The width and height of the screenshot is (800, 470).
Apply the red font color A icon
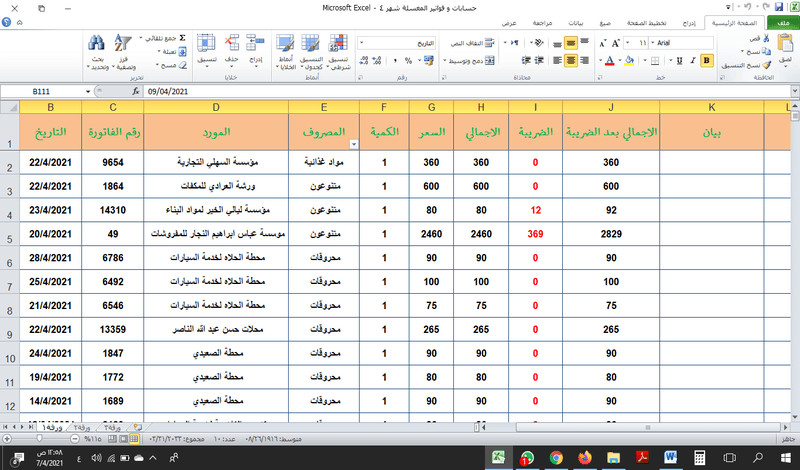609,60
